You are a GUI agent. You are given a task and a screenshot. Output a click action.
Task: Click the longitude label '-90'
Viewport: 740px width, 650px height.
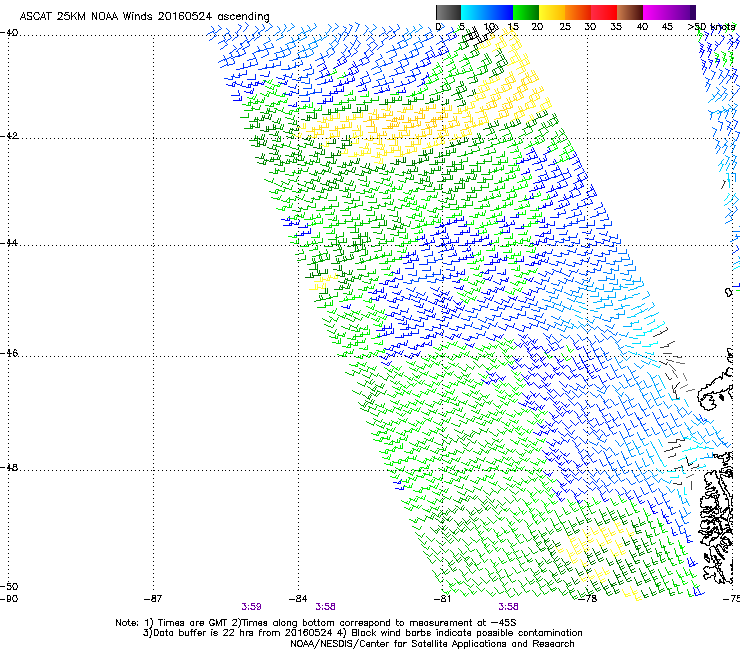(9, 599)
